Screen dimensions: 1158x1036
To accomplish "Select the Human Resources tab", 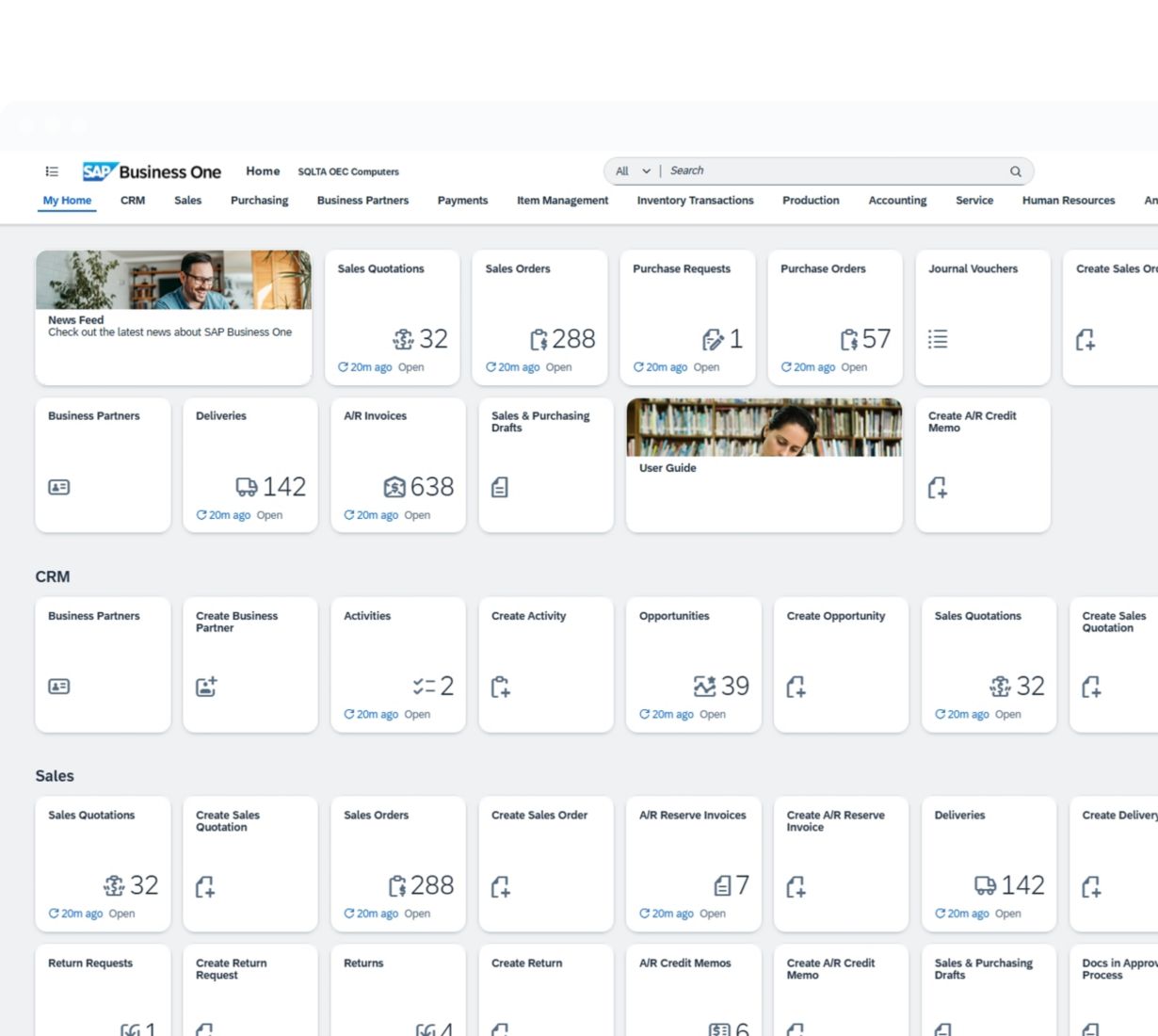I will (x=1068, y=201).
